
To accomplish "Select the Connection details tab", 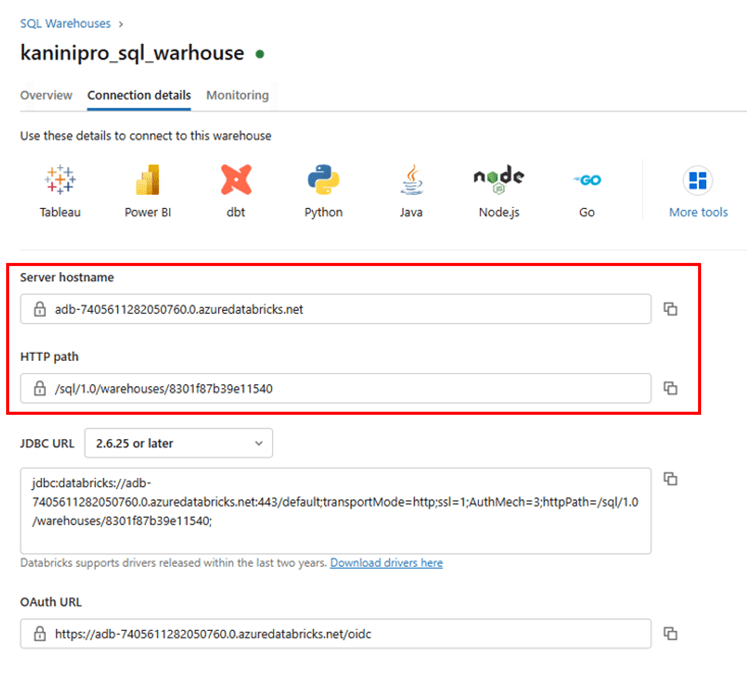I will [139, 95].
